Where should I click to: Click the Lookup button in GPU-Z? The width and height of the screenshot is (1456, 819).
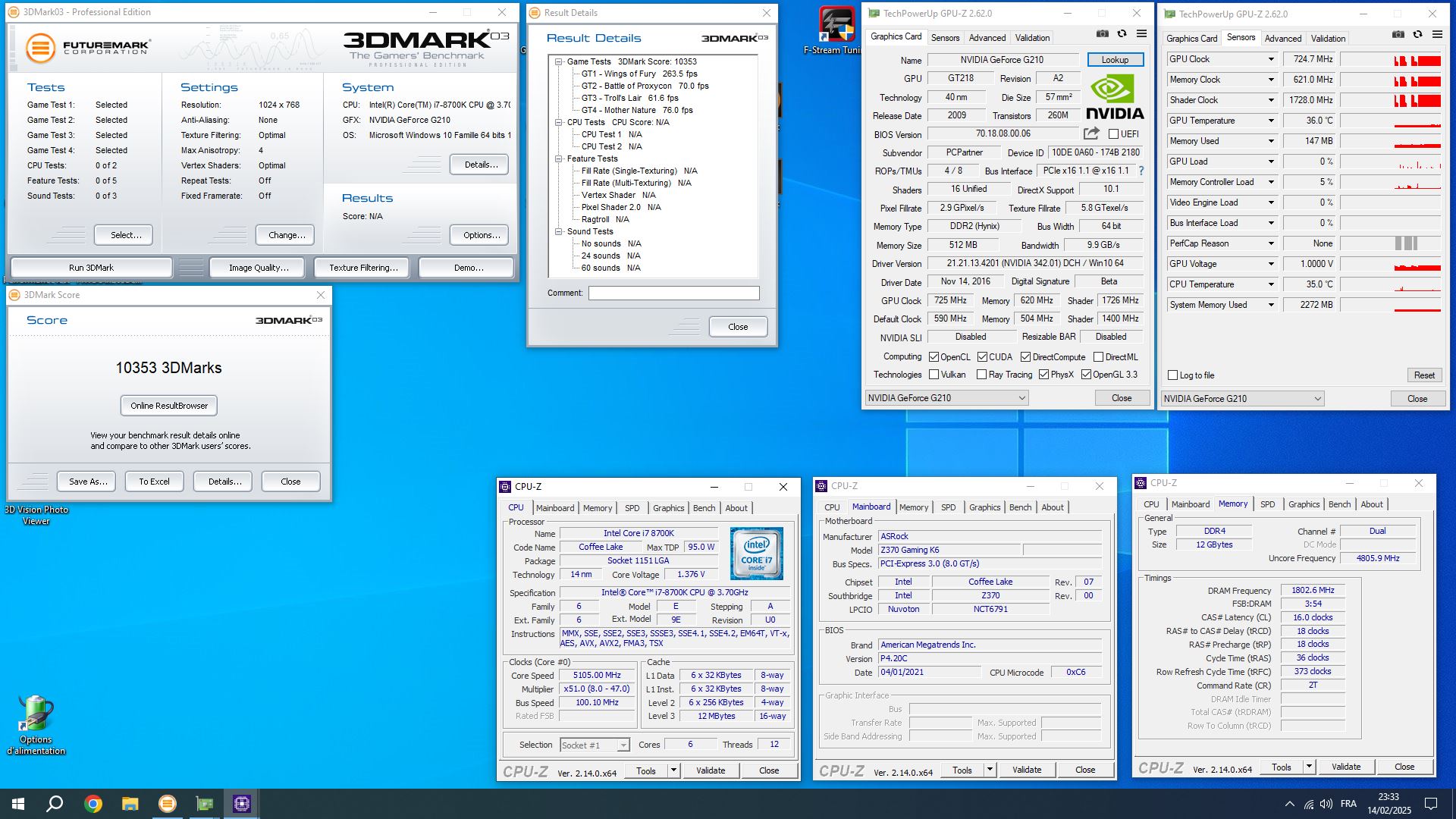pyautogui.click(x=1115, y=60)
